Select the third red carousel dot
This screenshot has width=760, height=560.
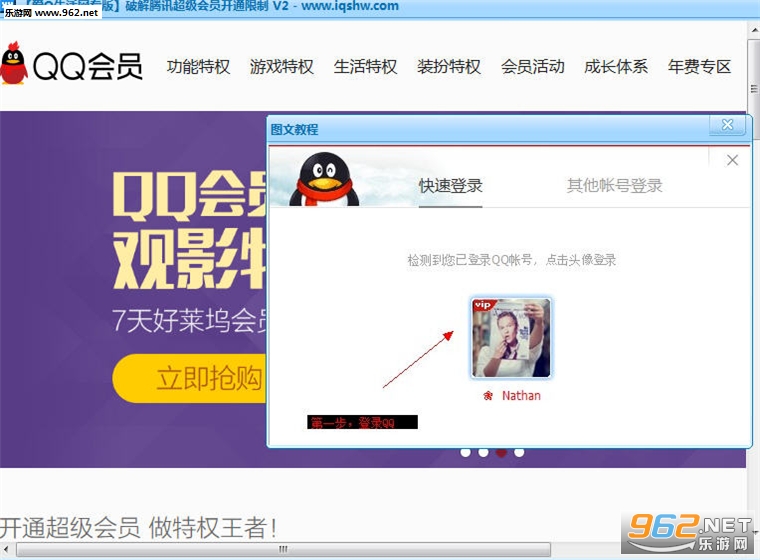pos(501,452)
